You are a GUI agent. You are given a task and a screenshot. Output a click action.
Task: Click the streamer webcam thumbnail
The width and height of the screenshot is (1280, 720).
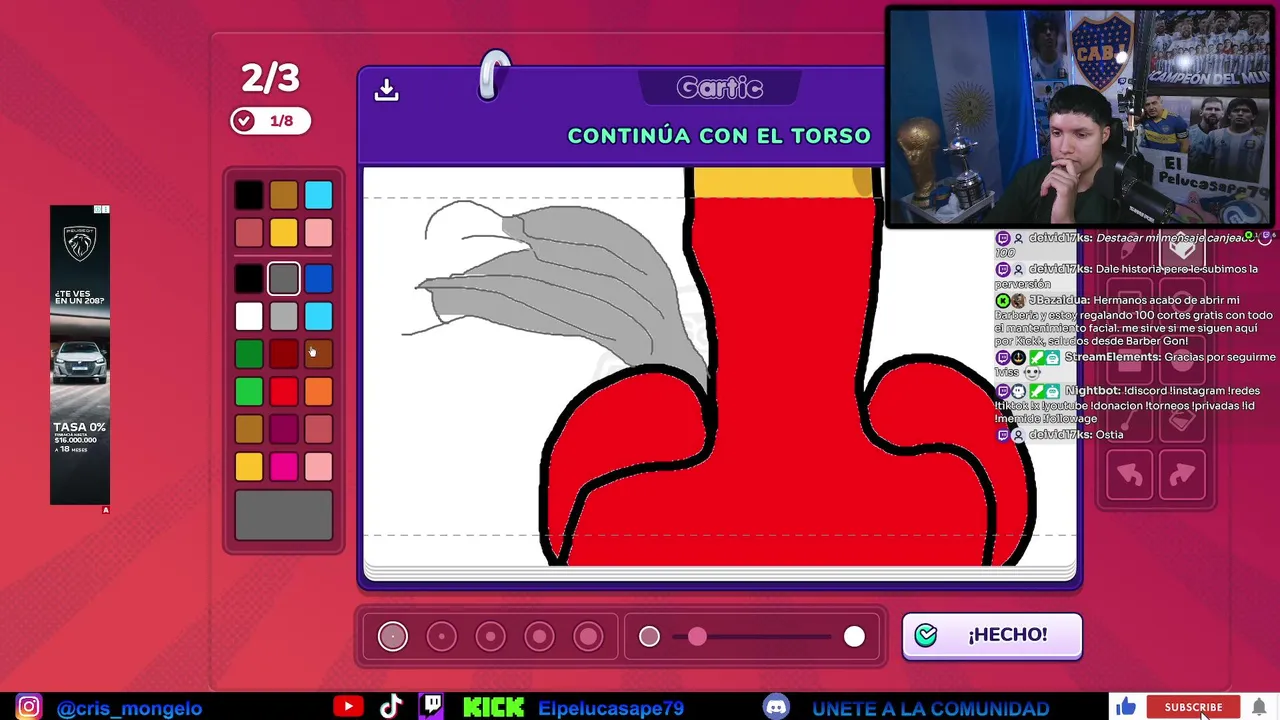pos(1079,118)
